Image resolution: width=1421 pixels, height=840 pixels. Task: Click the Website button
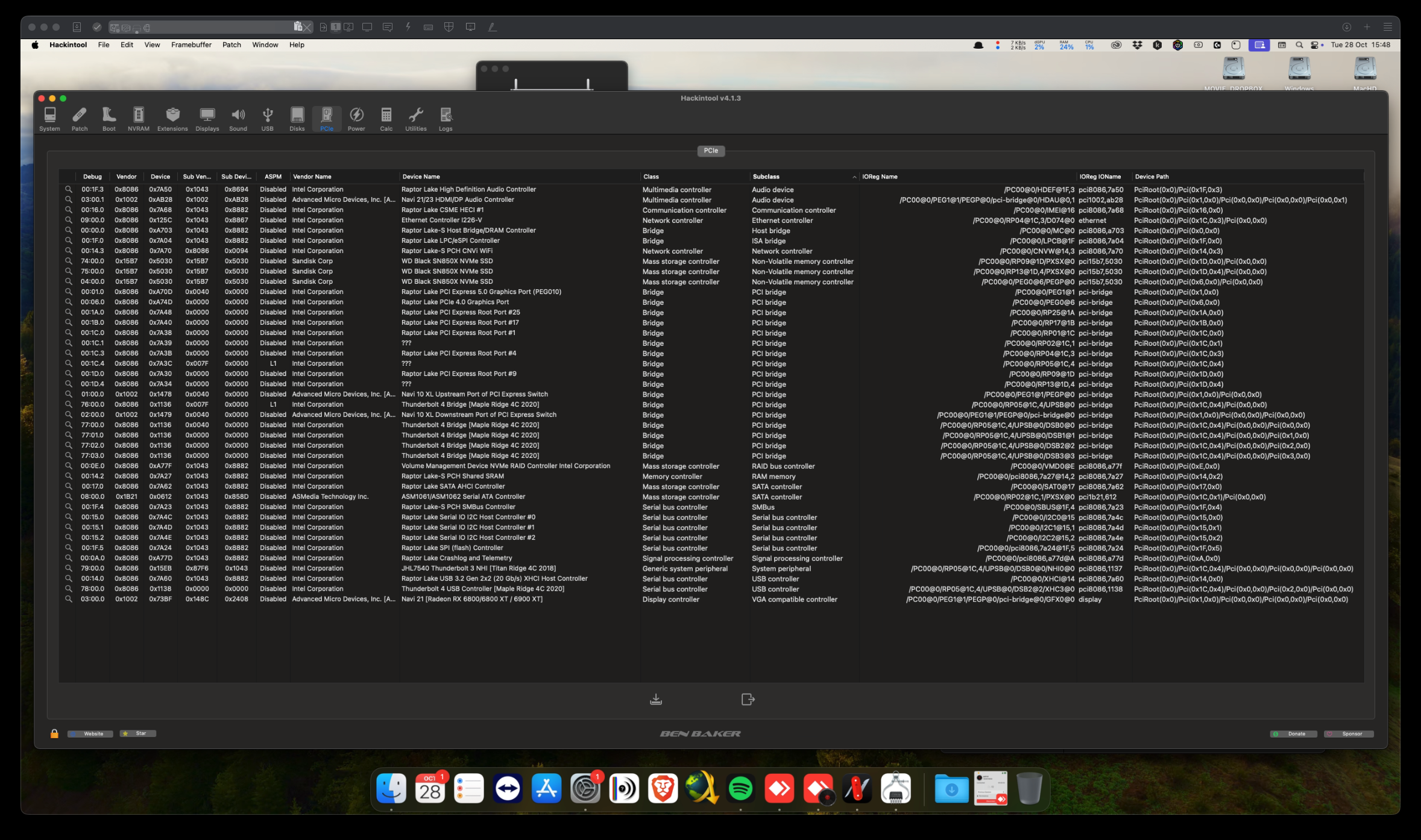coord(90,733)
